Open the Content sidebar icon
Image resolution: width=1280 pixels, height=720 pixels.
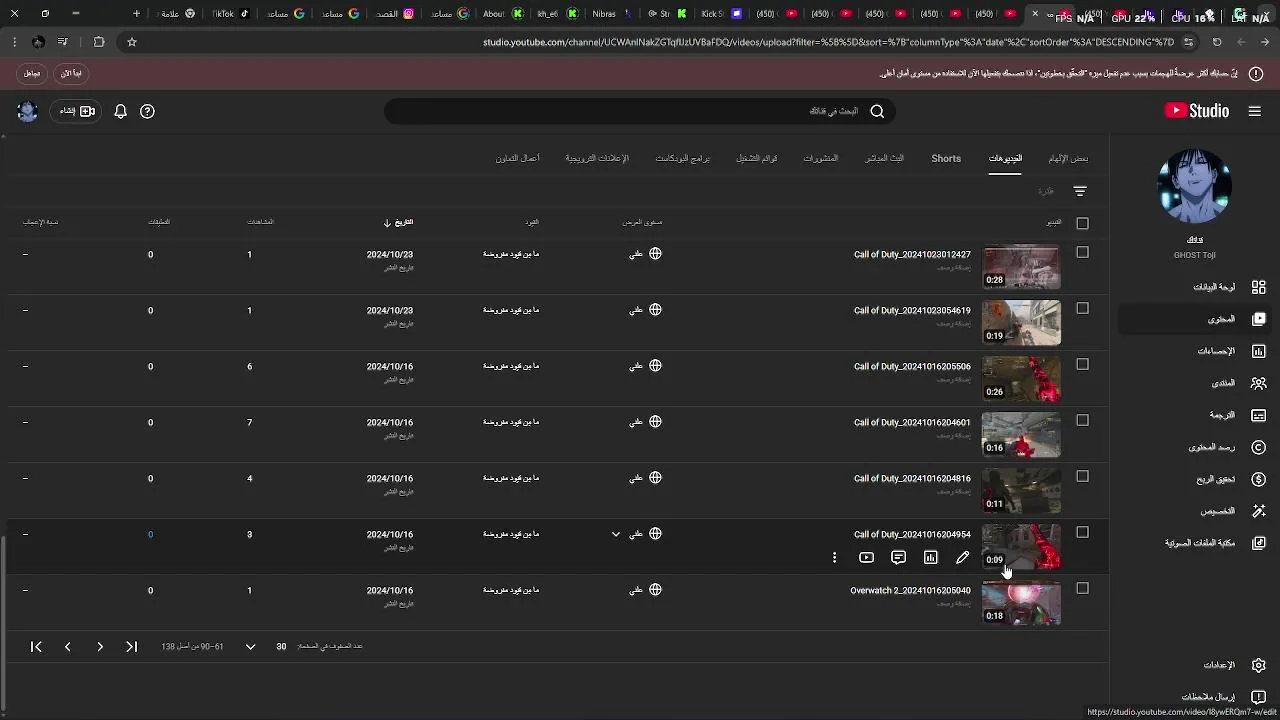coord(1258,319)
